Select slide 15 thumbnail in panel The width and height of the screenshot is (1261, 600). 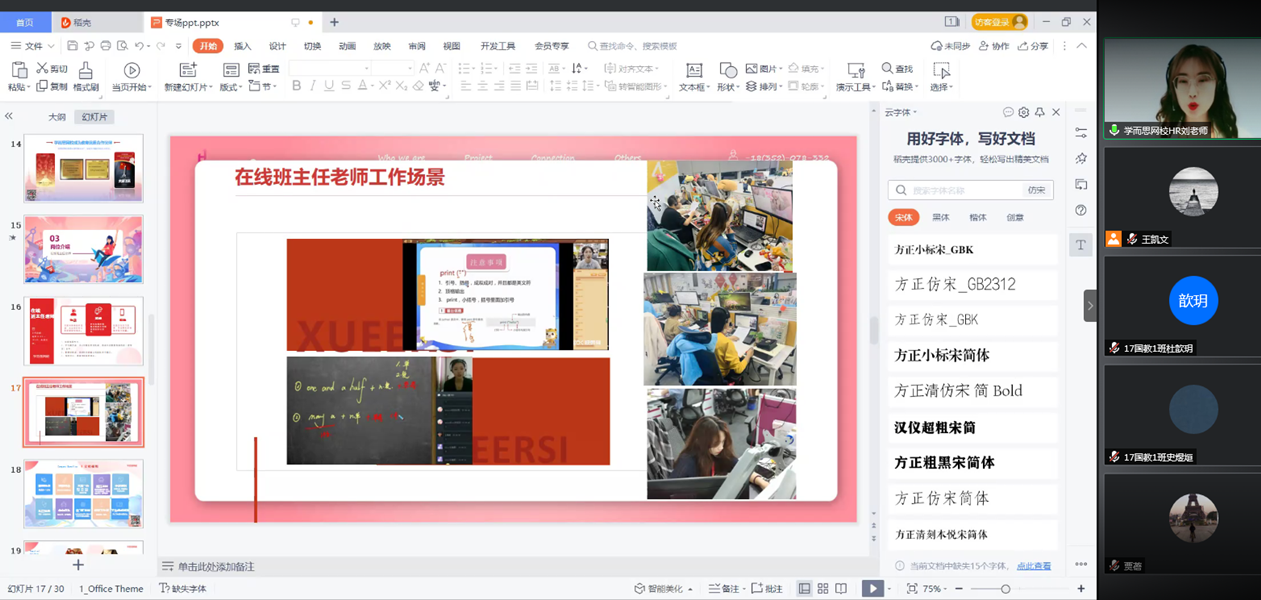coord(83,249)
